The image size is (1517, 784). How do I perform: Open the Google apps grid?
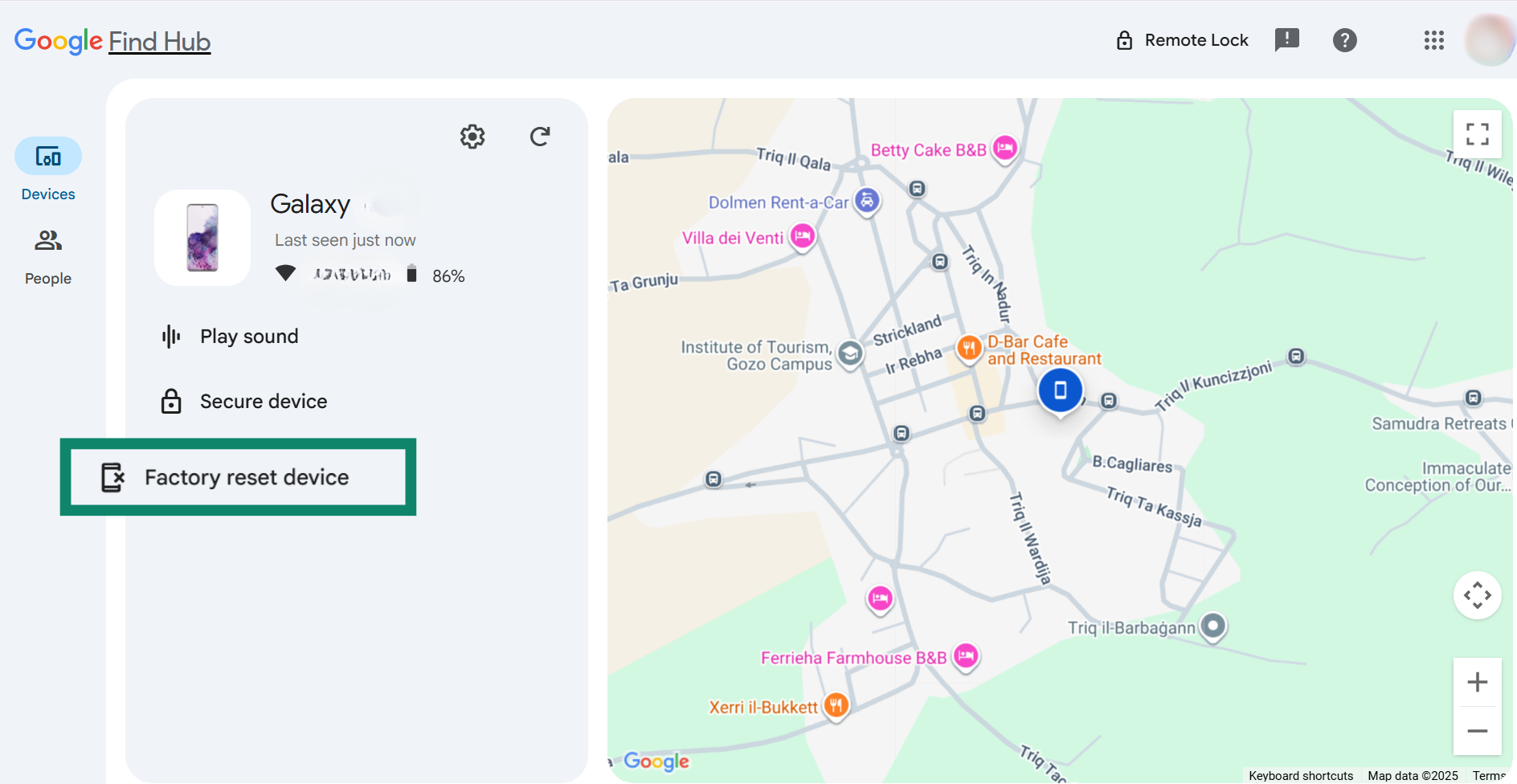(x=1433, y=40)
